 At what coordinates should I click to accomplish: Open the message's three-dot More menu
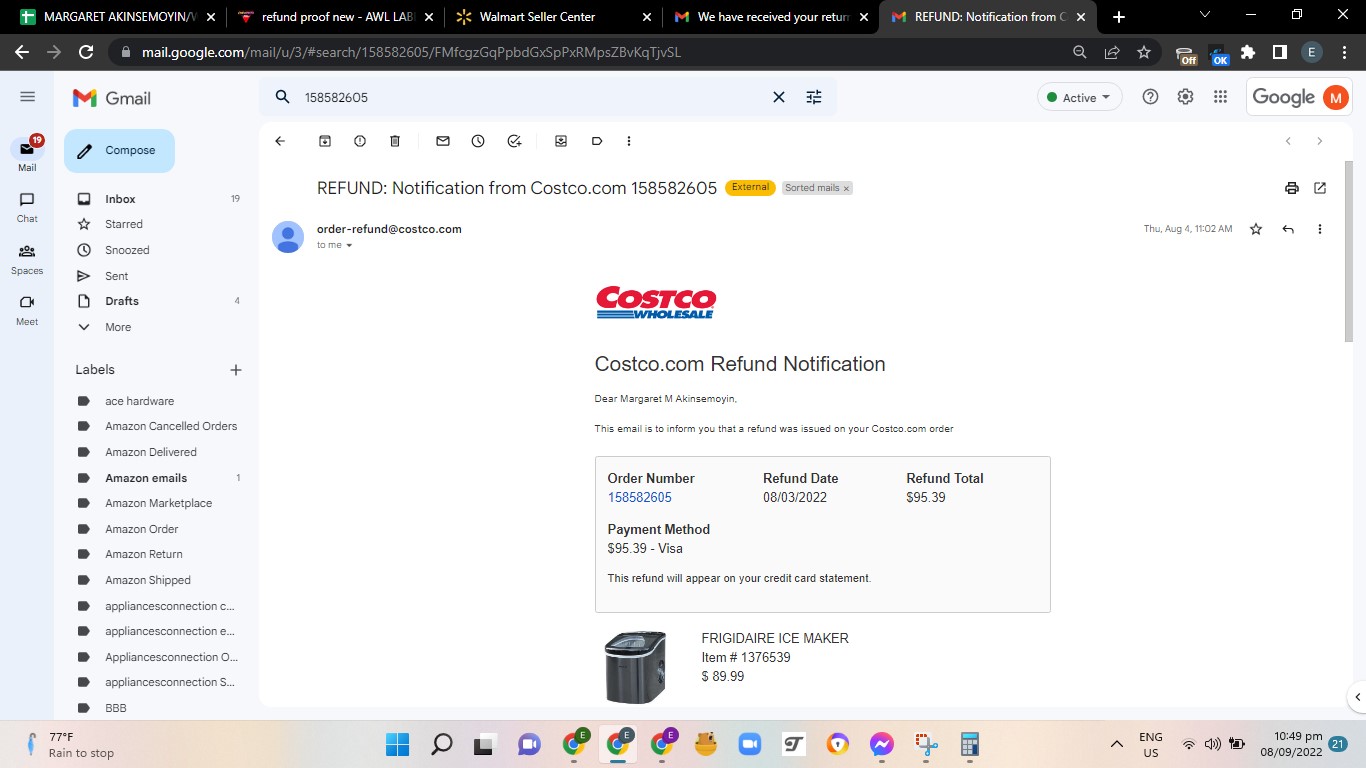(1320, 229)
